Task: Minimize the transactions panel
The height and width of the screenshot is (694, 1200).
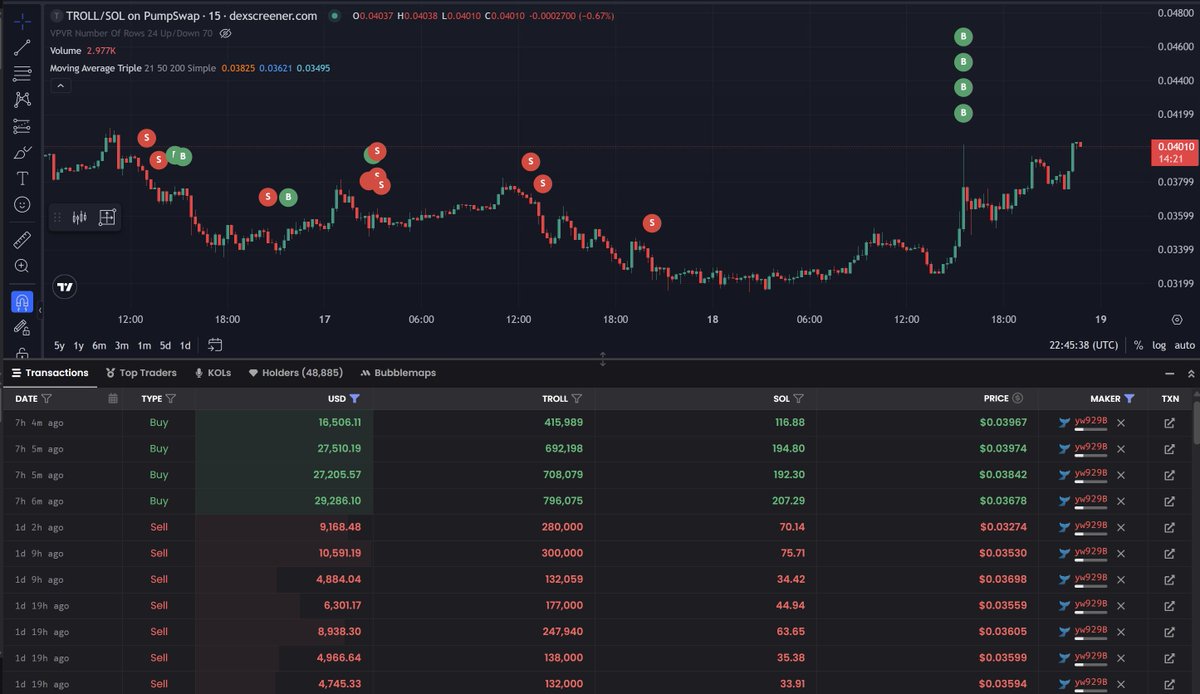Action: (1171, 372)
